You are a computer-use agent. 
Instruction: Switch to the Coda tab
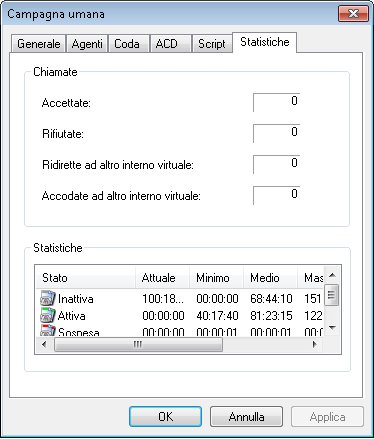coord(128,44)
